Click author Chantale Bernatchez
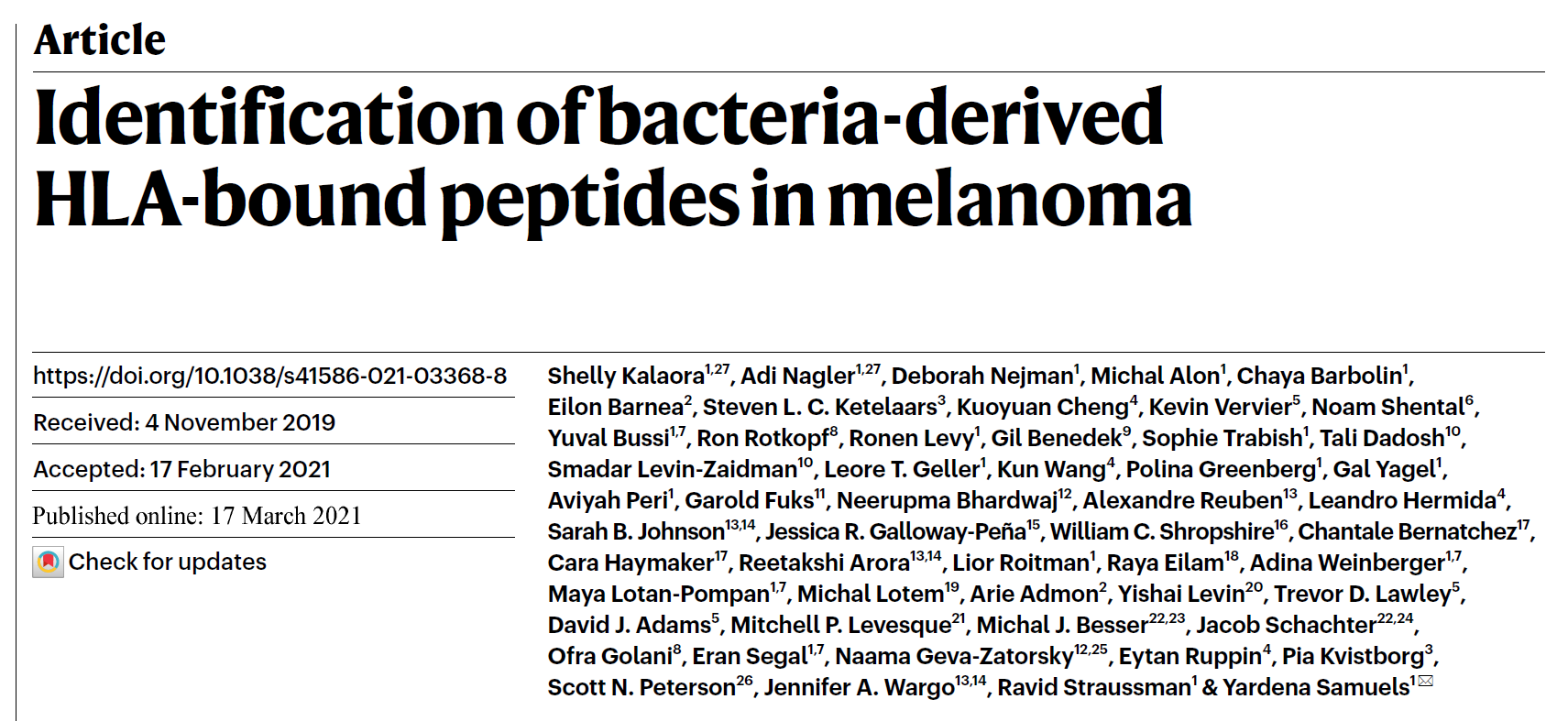Viewport: 1568px width, 721px height. (1407, 531)
